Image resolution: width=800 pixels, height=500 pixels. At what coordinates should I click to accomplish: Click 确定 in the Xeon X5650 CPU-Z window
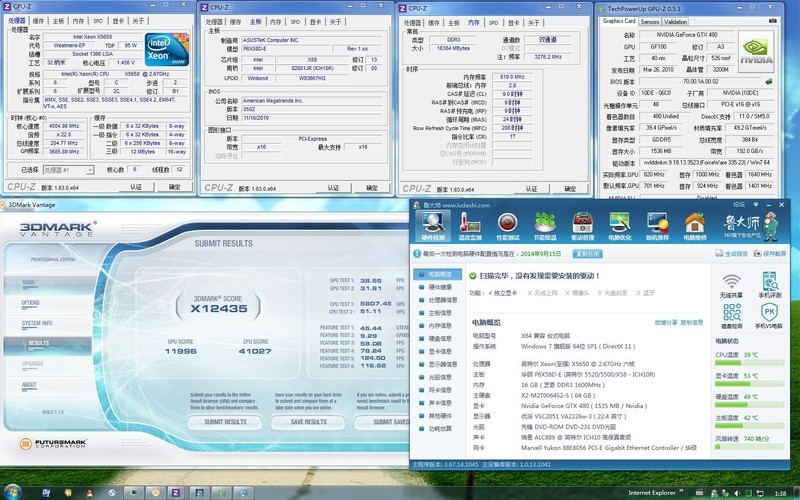coord(174,187)
